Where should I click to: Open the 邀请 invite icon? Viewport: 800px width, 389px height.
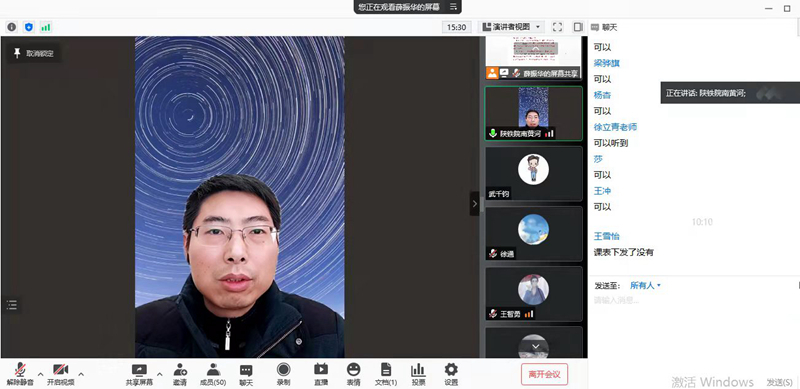[x=180, y=375]
